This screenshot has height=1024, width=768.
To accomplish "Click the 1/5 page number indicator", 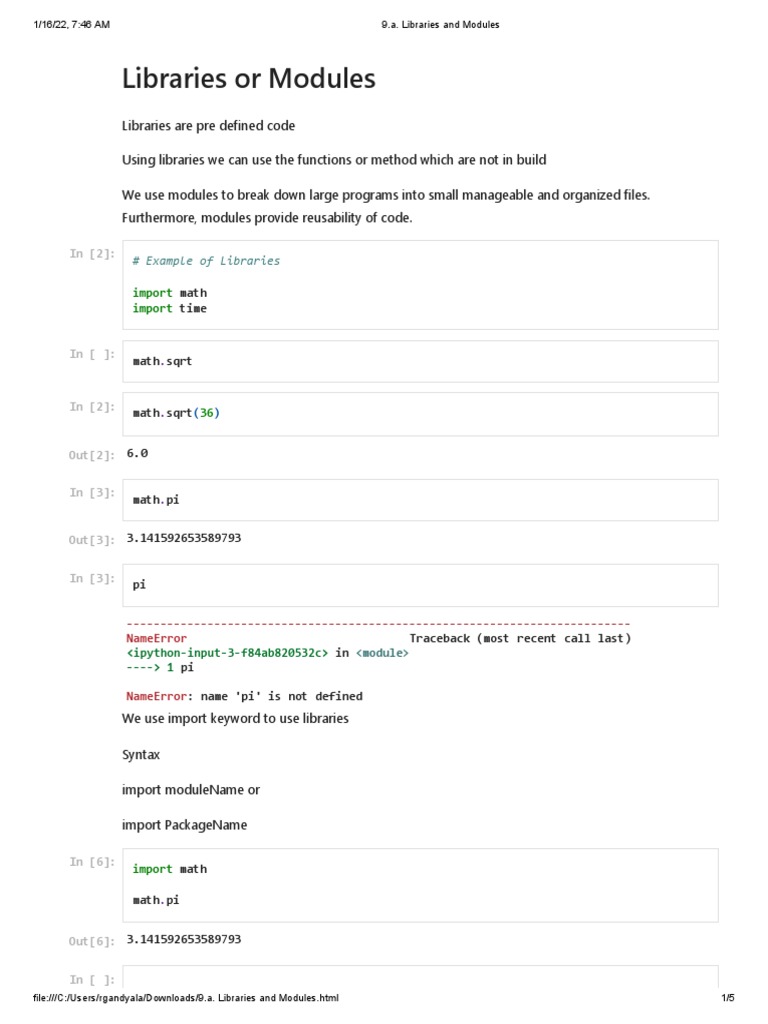I will click(x=727, y=998).
